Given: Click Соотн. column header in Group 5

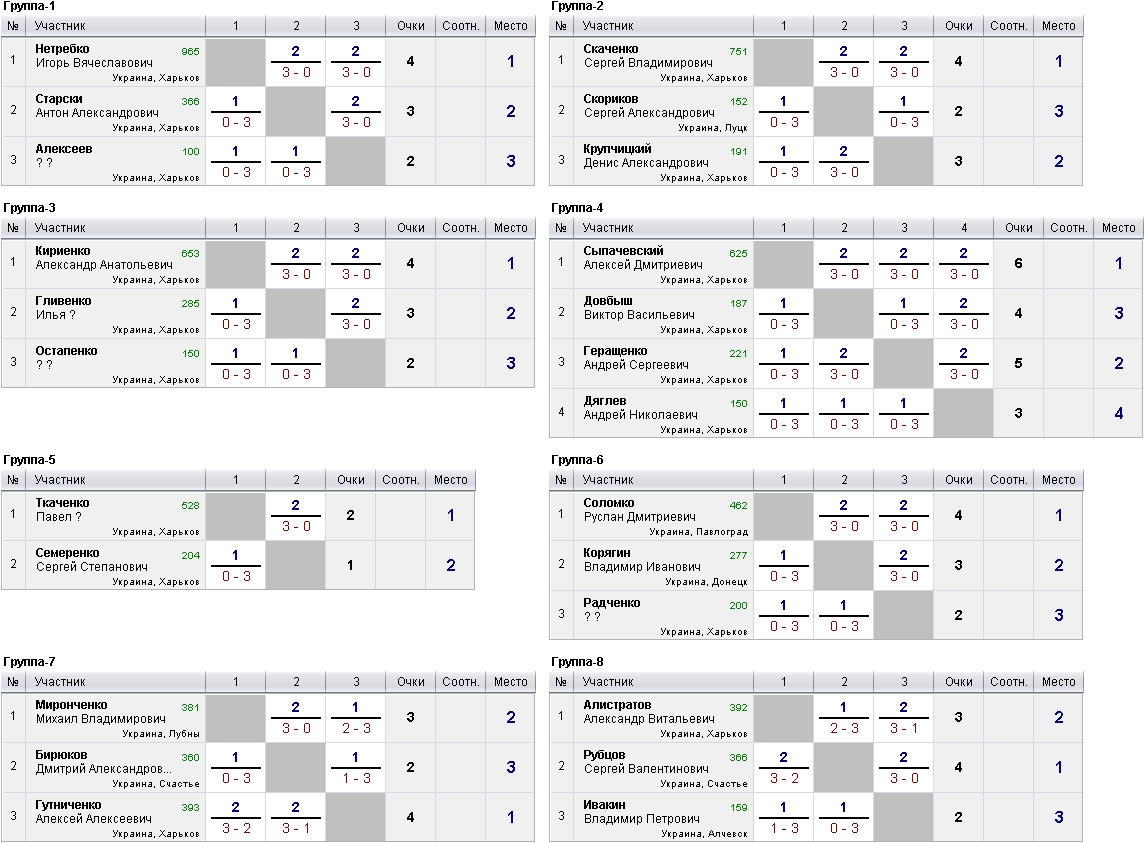Looking at the screenshot, I should pyautogui.click(x=400, y=480).
